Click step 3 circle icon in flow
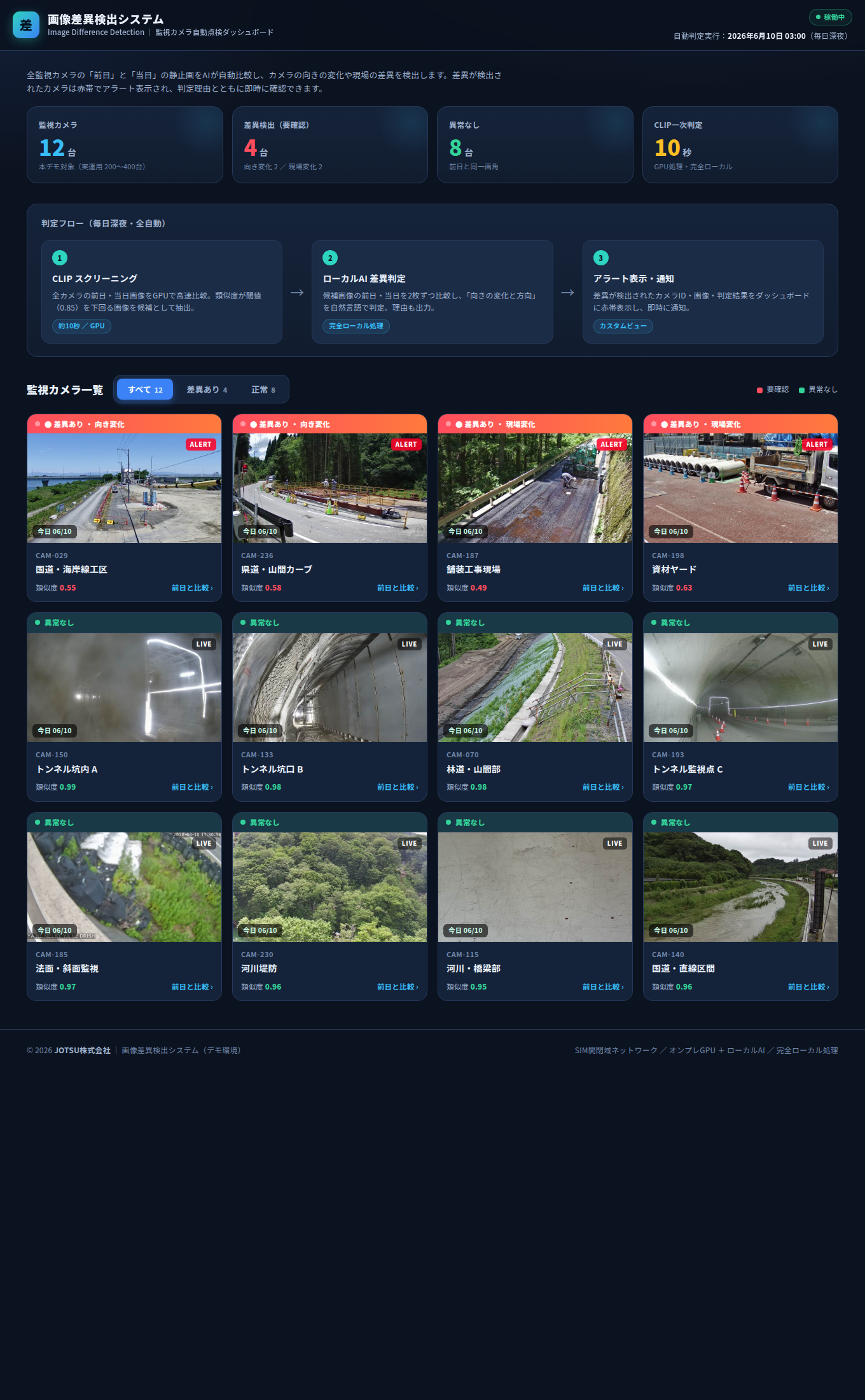The image size is (865, 1400). 601,258
